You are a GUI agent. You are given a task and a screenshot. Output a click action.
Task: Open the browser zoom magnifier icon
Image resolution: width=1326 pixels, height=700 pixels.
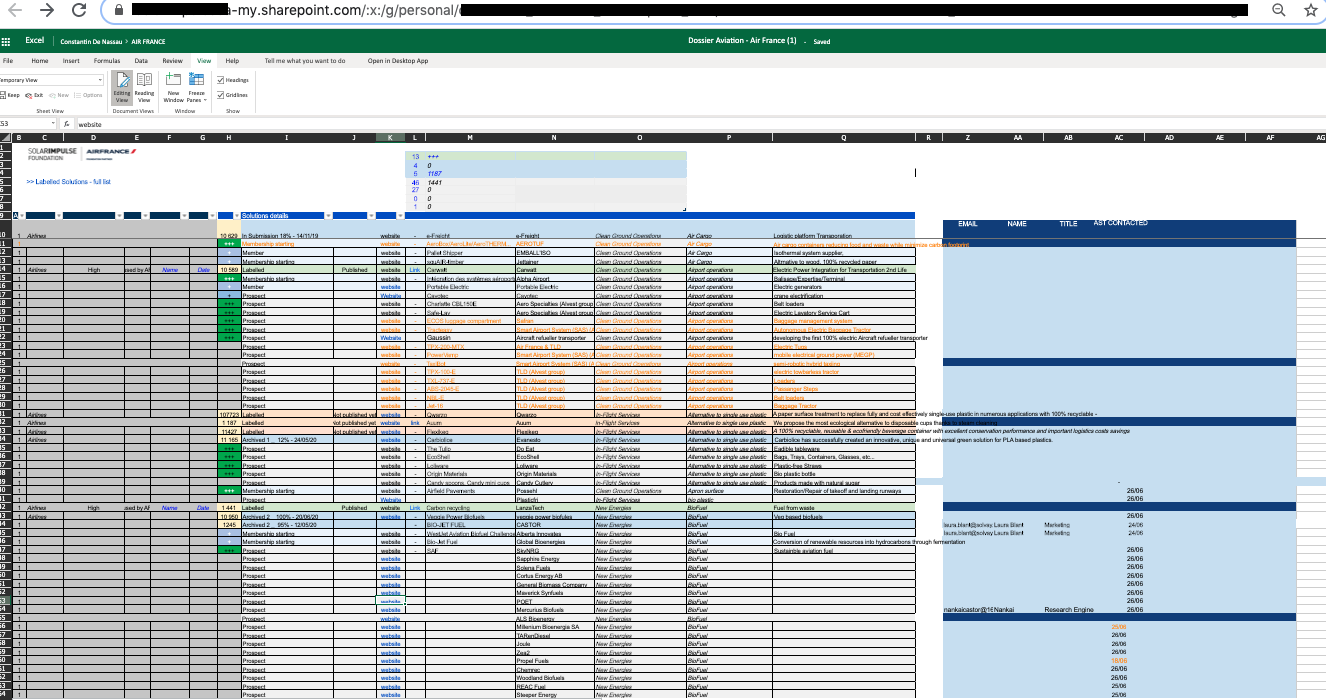click(1278, 10)
